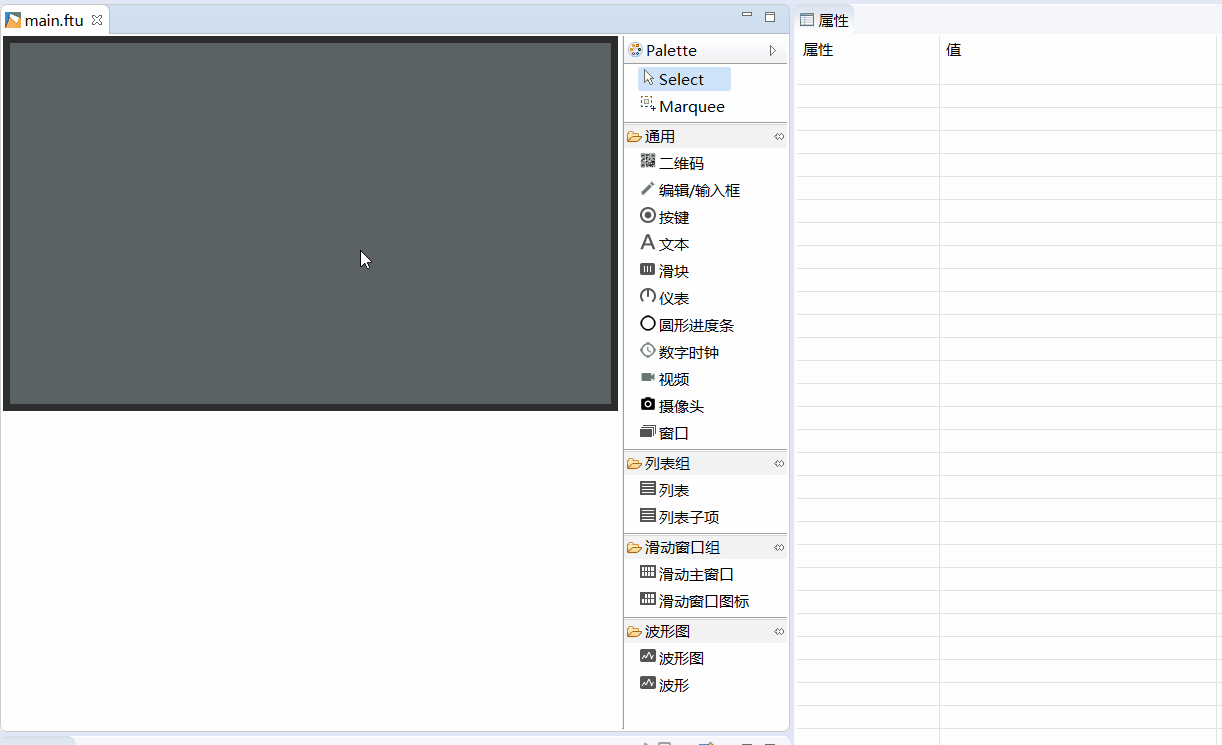Screen dimensions: 1222x745
Task: Select the 滑动主窗口 sliding main window widget
Action: pyautogui.click(x=687, y=574)
